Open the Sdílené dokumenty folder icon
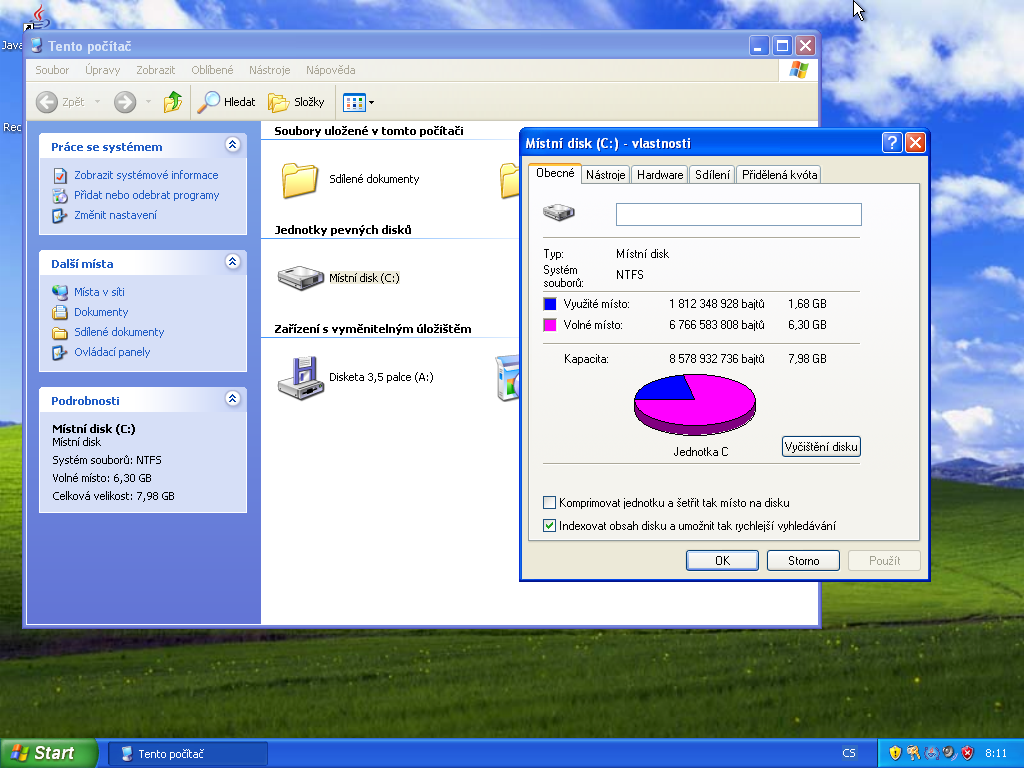This screenshot has height=768, width=1024. [x=300, y=179]
